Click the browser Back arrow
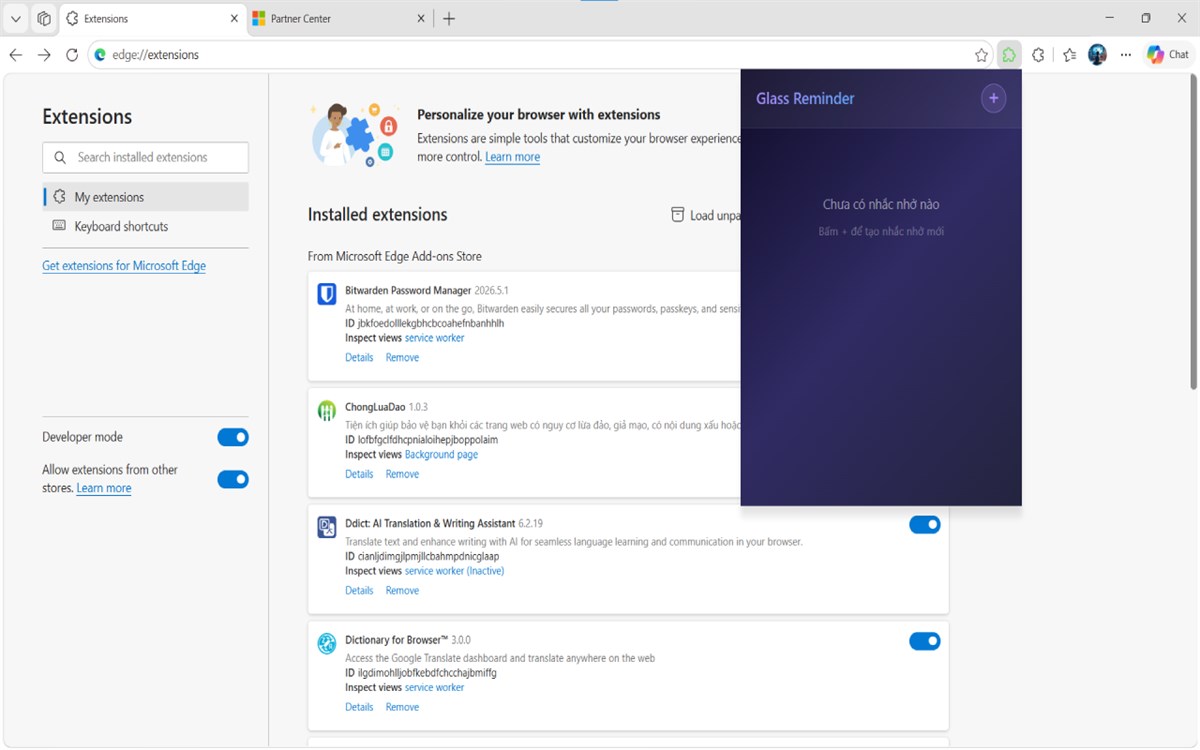This screenshot has height=750, width=1200. 16,55
